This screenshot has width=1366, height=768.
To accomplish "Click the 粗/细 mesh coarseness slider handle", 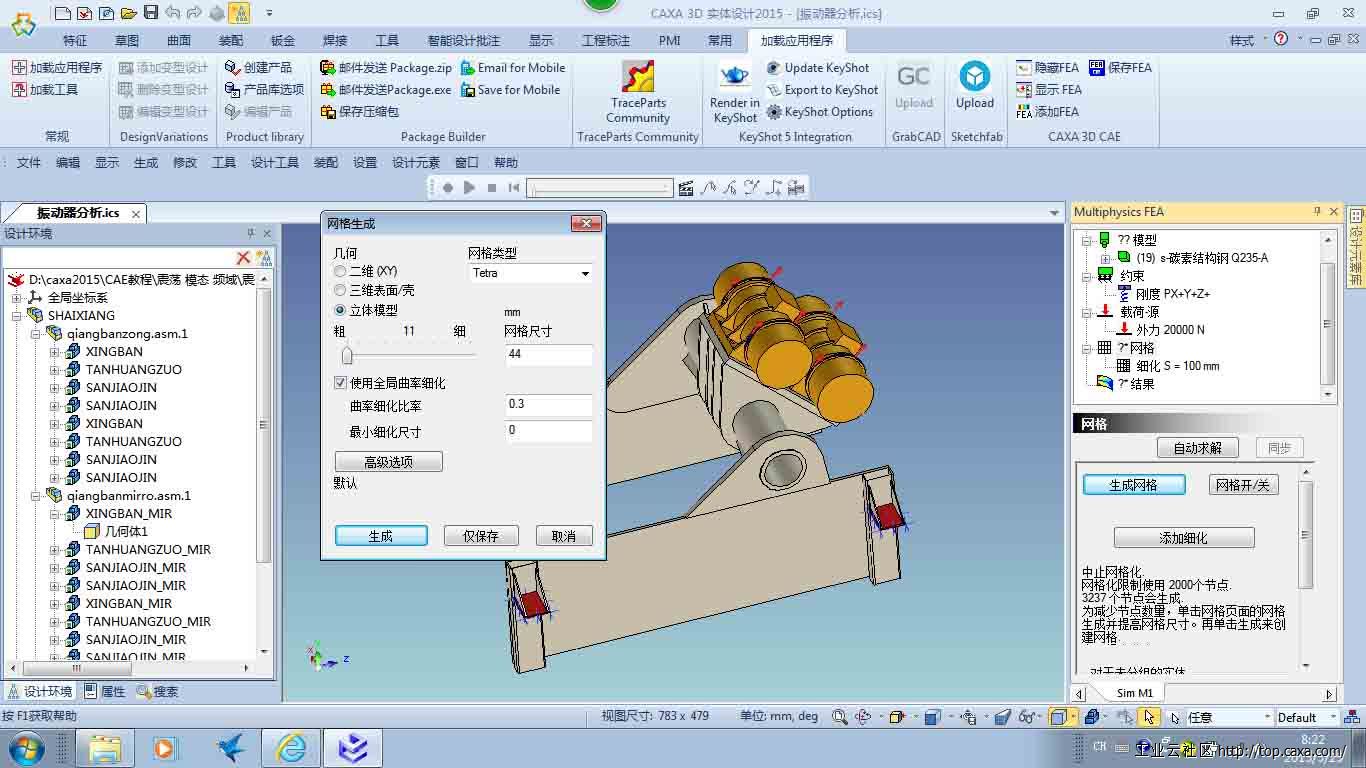I will [347, 355].
